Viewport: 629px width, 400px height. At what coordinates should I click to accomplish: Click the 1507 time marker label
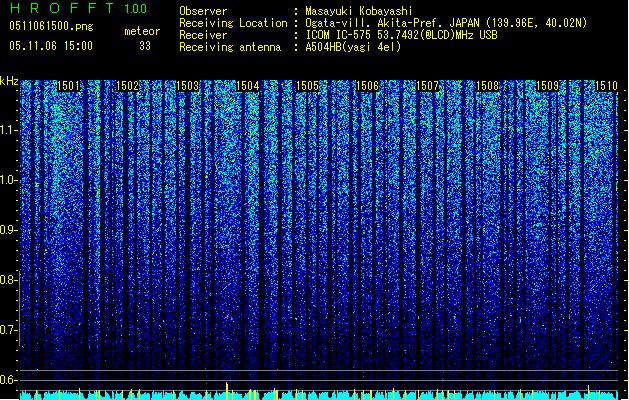[428, 86]
